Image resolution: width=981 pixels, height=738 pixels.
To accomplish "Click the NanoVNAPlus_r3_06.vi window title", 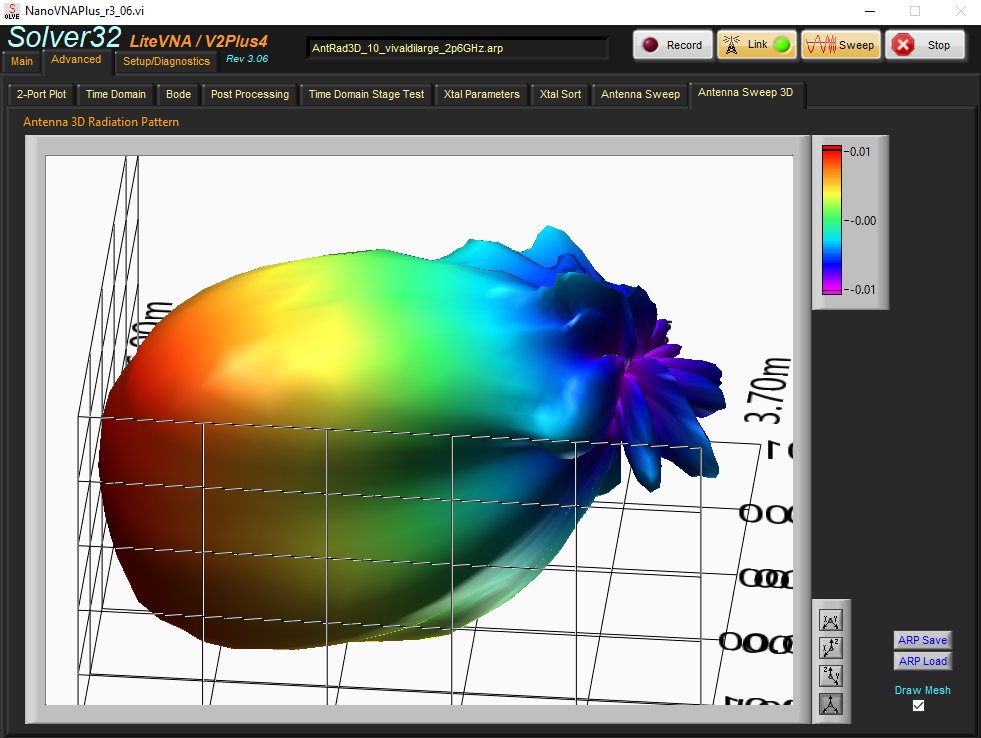I will (x=84, y=11).
